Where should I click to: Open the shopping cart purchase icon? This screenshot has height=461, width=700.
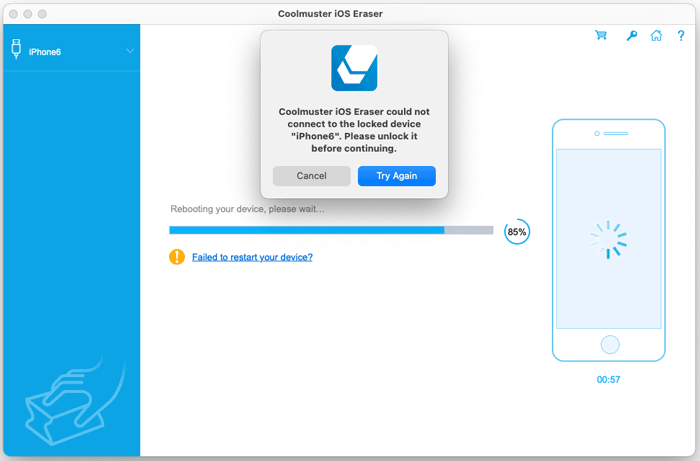point(601,35)
